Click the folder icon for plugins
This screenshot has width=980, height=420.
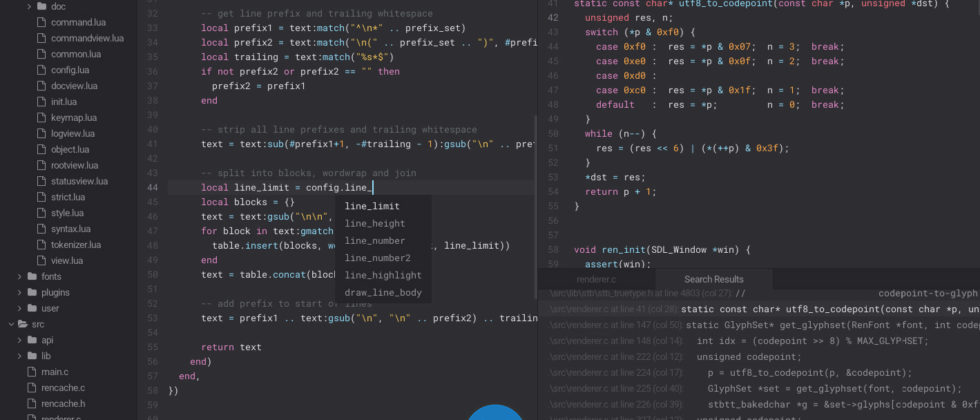[32, 292]
